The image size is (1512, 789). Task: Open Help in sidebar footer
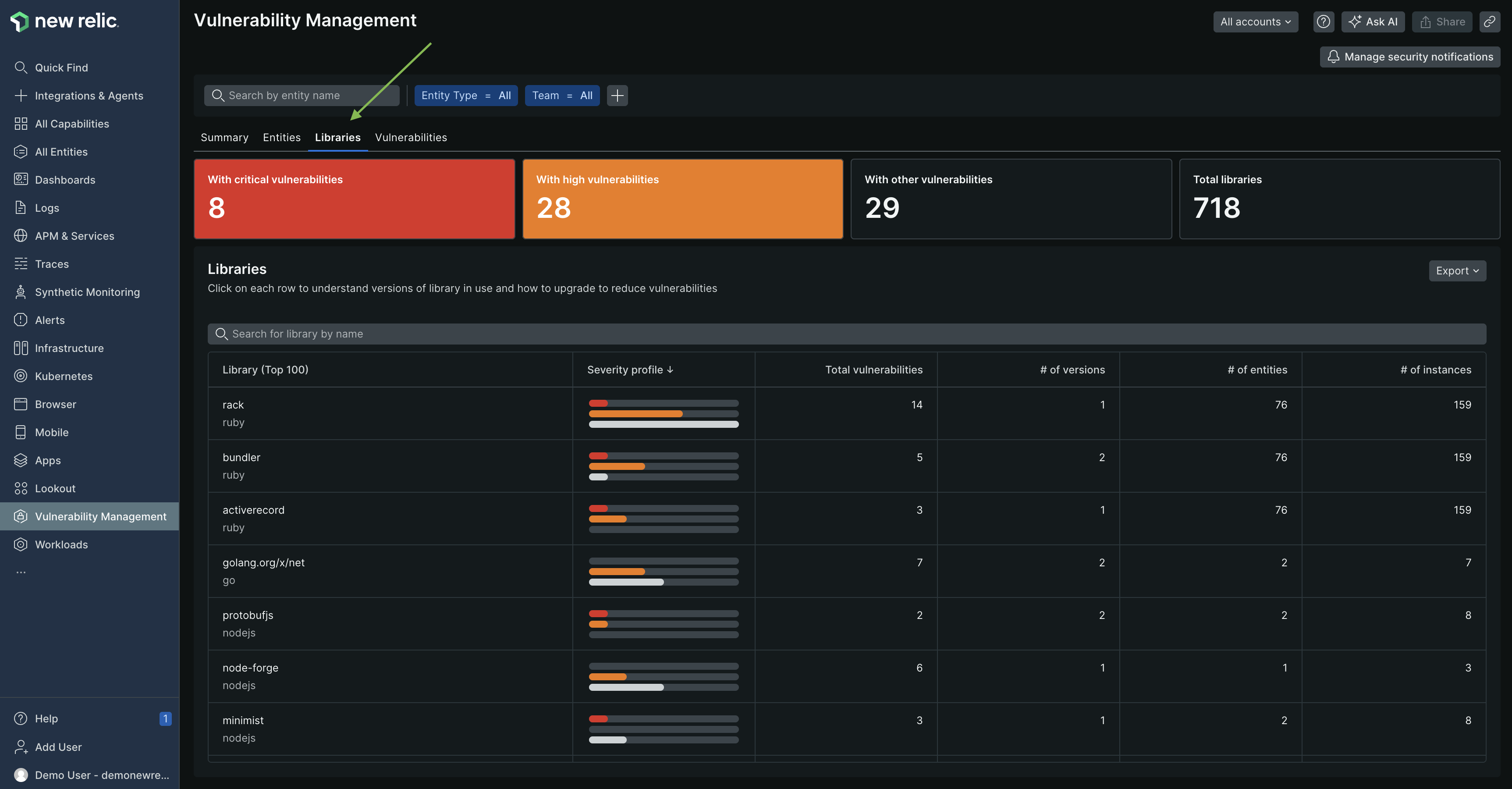coord(46,718)
